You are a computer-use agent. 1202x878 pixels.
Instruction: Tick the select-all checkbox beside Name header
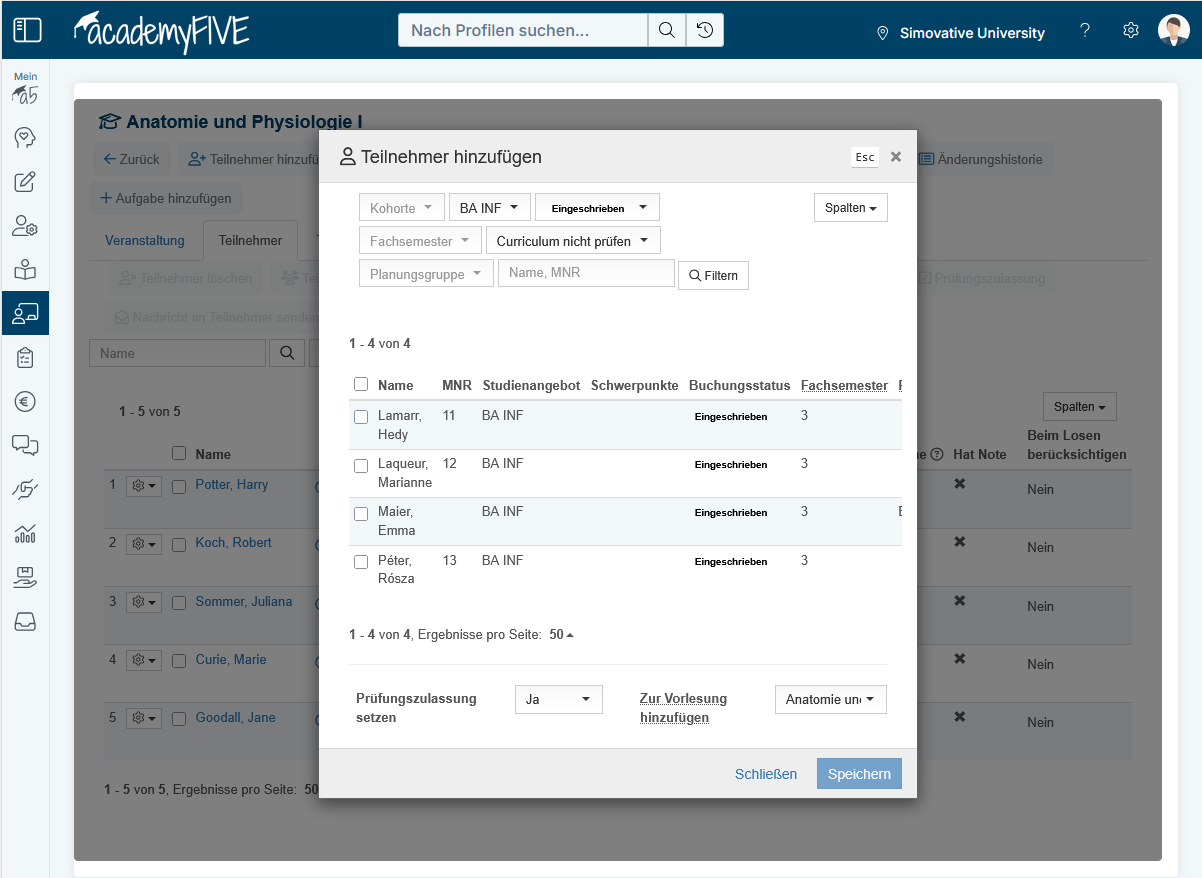361,385
